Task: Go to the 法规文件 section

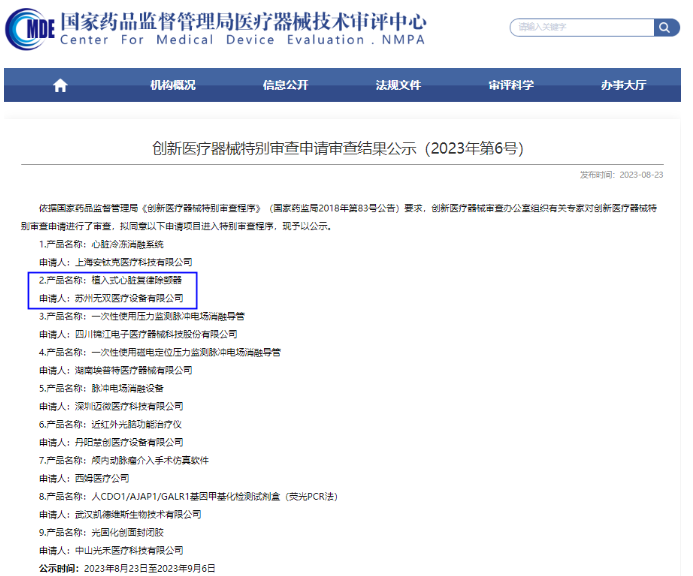Action: click(x=398, y=85)
